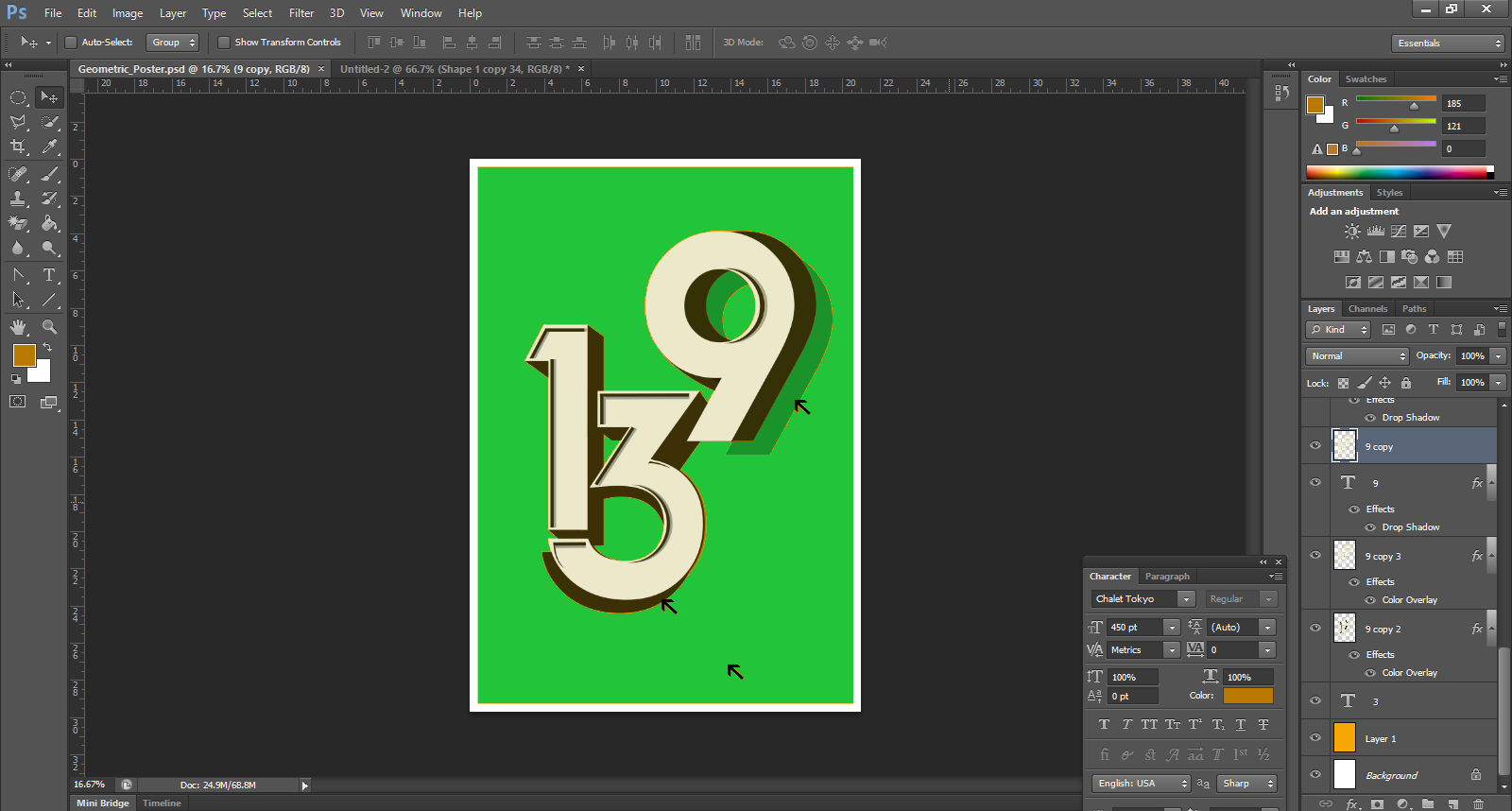Switch to the Swatches tab

point(1366,79)
